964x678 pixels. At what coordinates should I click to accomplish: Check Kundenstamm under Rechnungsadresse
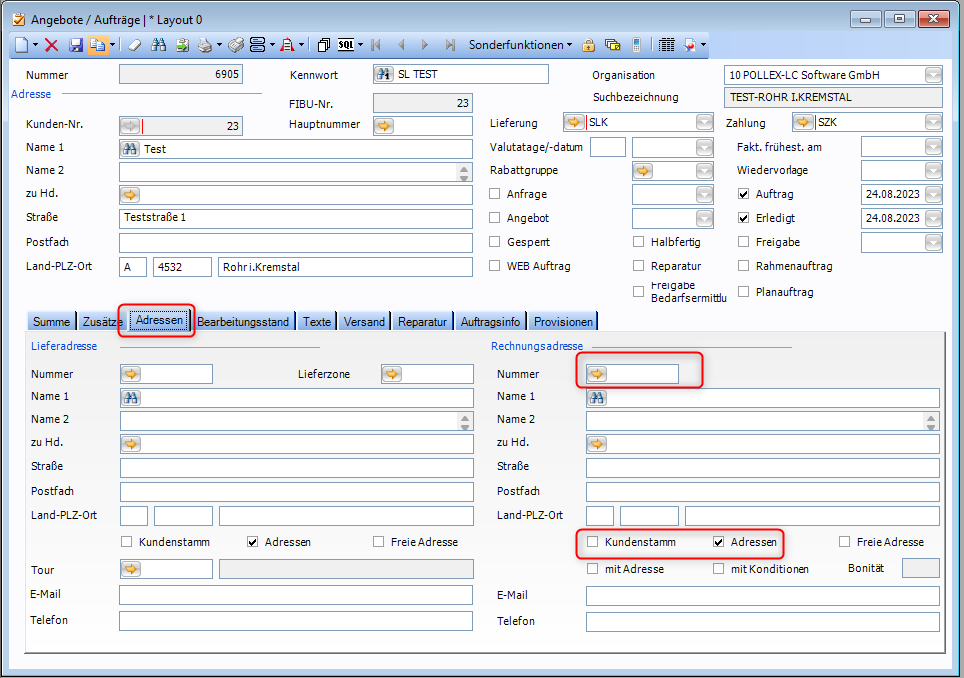point(593,542)
